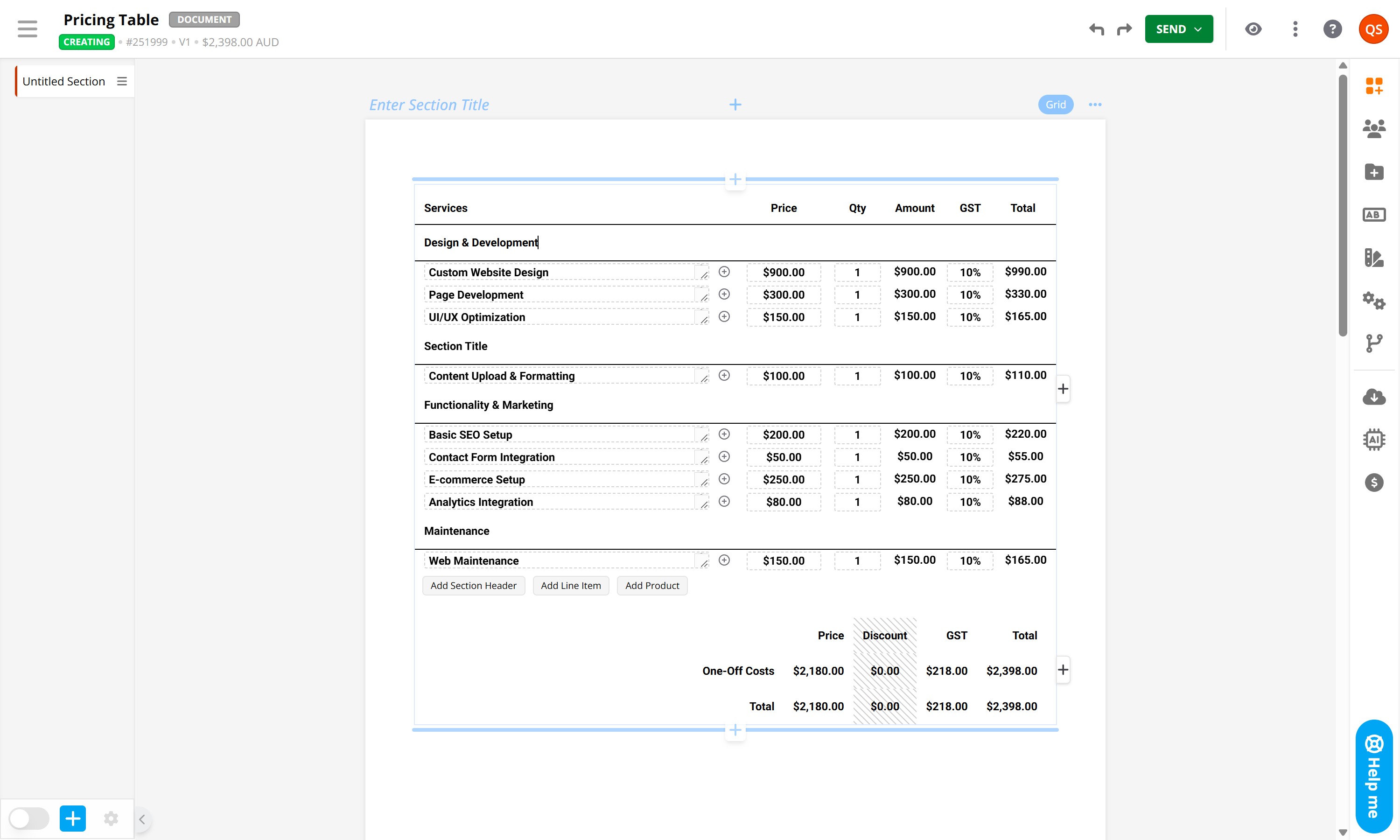Click the Add Line Item button
Viewport: 1400px width, 840px height.
[570, 585]
